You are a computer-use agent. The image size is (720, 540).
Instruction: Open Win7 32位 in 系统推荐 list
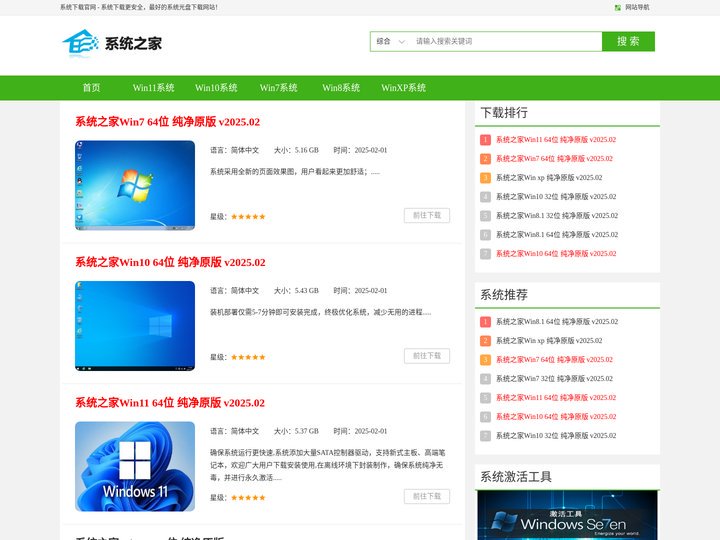coord(554,379)
